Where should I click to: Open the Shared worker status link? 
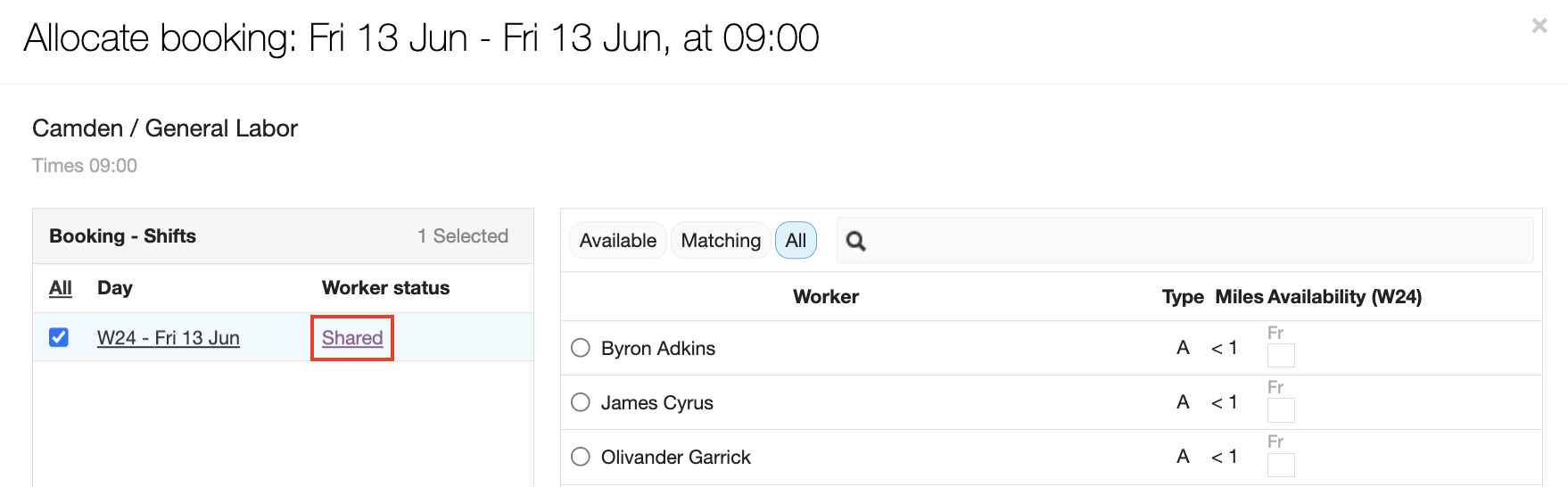pyautogui.click(x=352, y=338)
